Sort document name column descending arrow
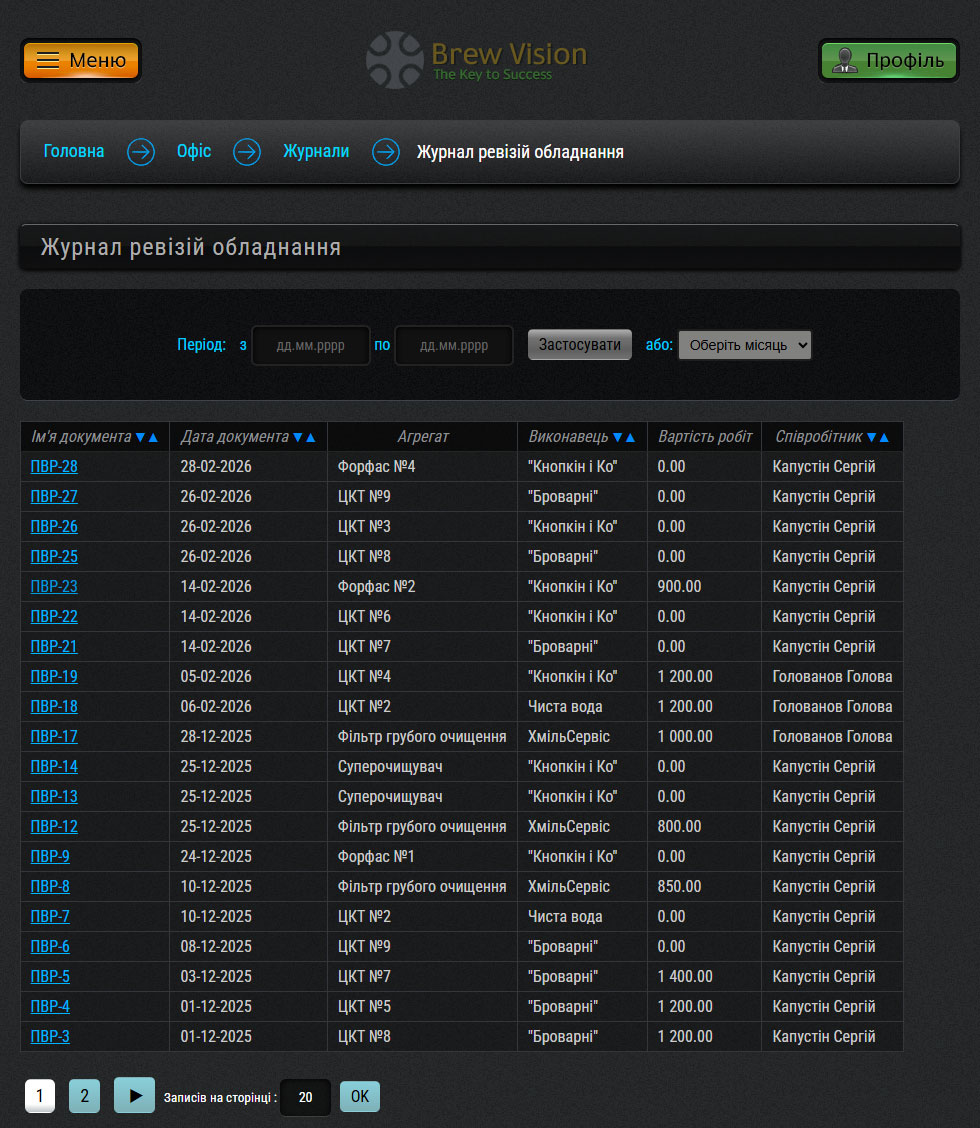 pyautogui.click(x=140, y=437)
